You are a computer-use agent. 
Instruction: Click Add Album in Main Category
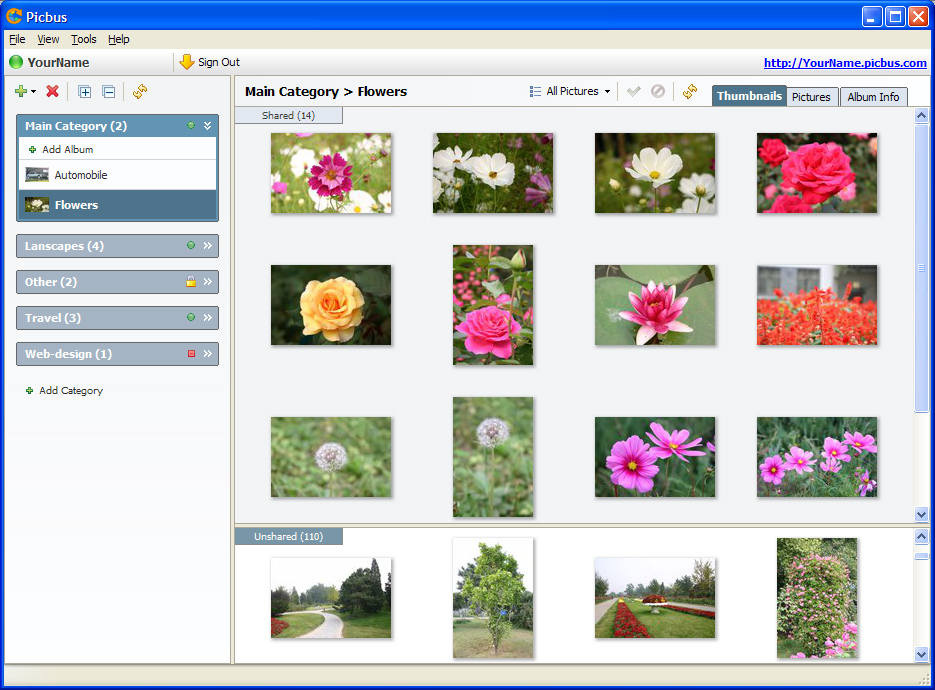[x=67, y=149]
